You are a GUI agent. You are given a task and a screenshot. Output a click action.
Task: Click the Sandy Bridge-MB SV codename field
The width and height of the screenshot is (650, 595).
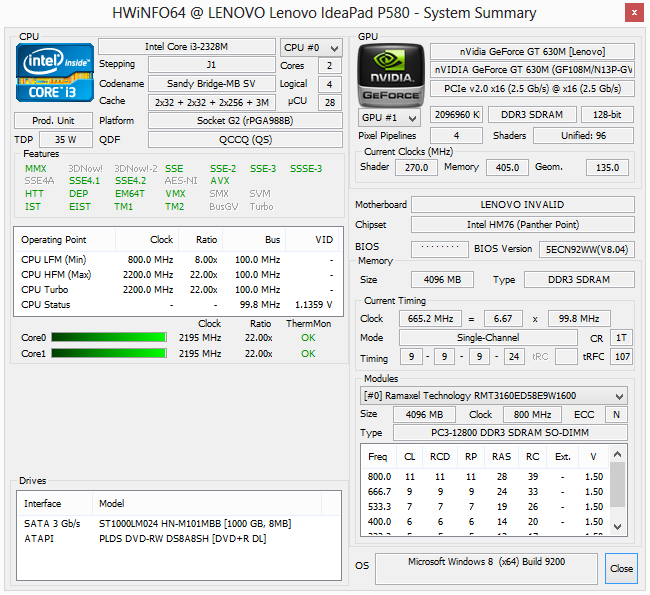pyautogui.click(x=211, y=84)
